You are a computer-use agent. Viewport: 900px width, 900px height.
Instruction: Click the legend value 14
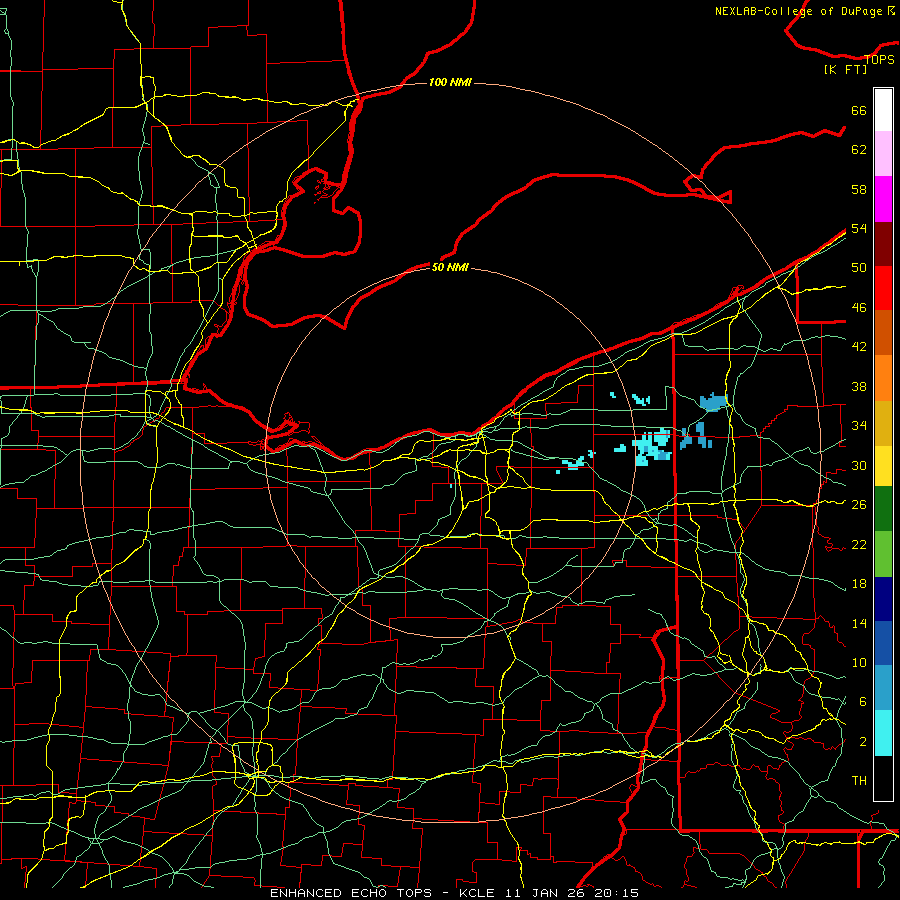(859, 623)
